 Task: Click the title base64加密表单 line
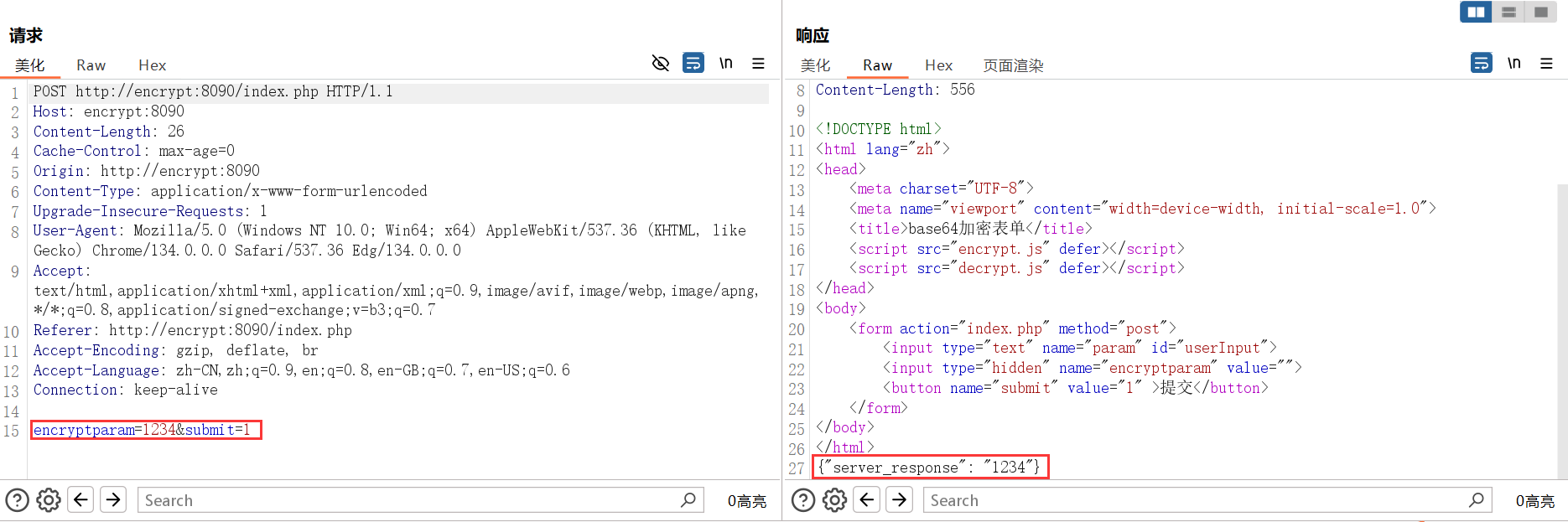(970, 229)
